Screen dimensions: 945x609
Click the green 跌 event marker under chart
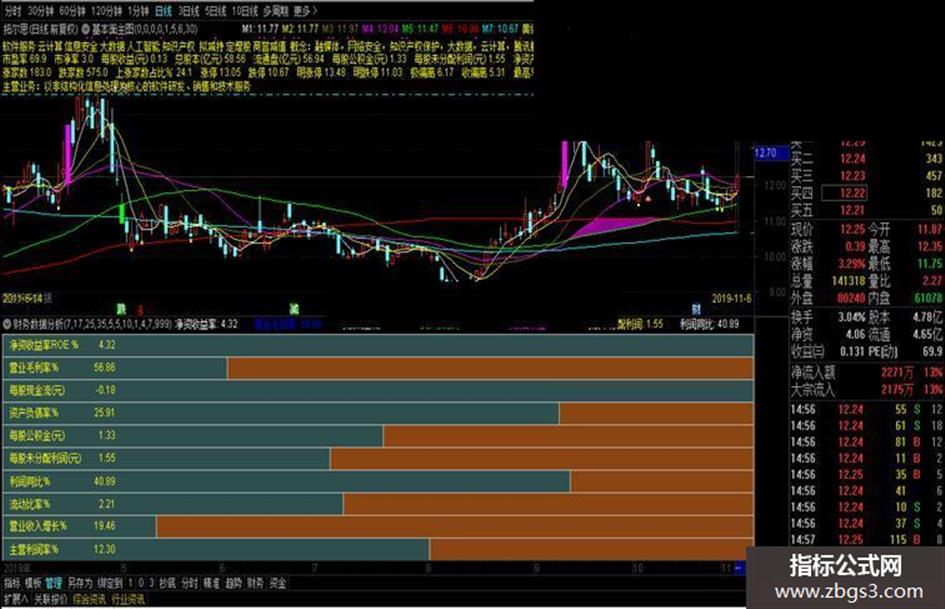(x=121, y=309)
